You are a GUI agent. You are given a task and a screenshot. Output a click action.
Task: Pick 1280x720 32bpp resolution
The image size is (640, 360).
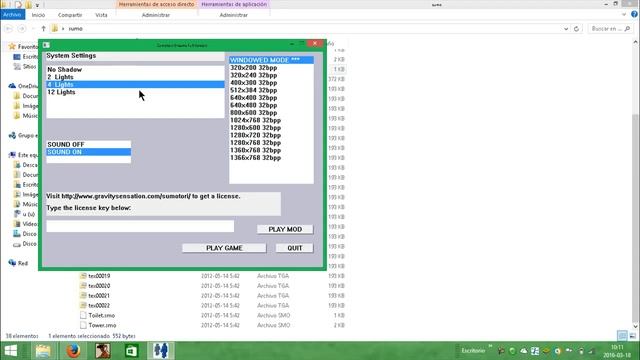pyautogui.click(x=271, y=135)
